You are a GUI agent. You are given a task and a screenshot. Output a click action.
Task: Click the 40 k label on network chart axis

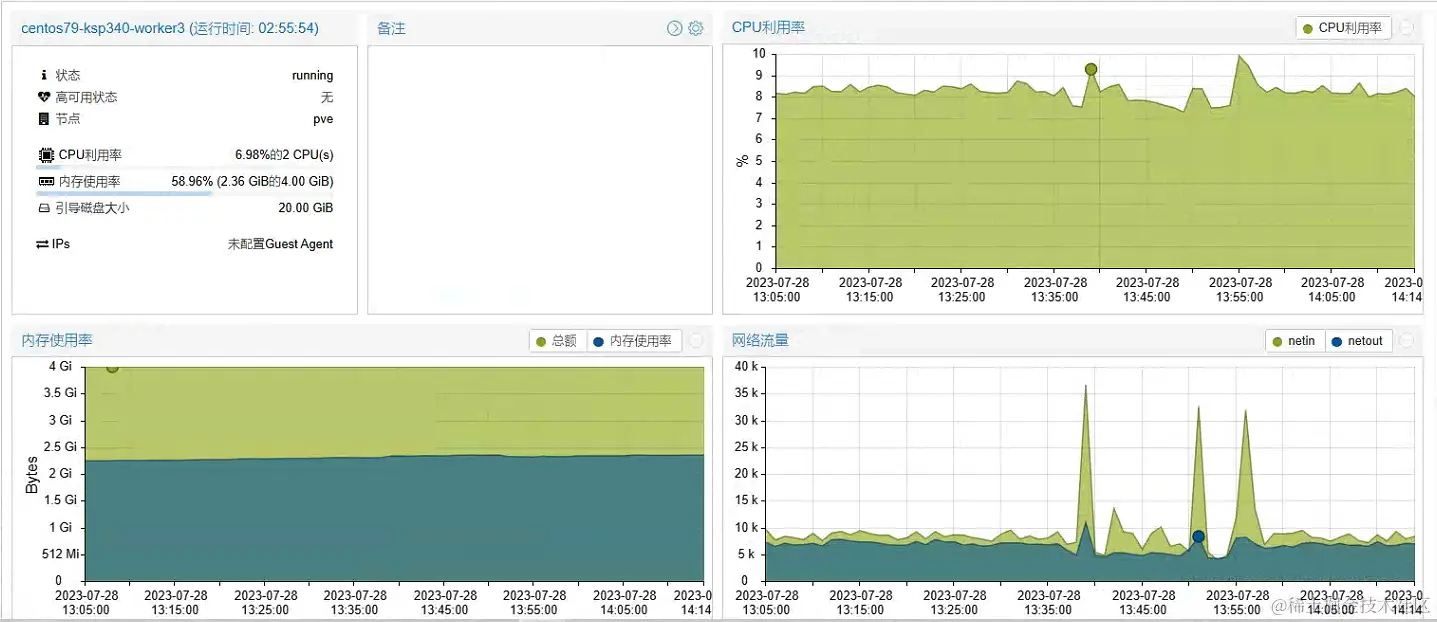(747, 367)
